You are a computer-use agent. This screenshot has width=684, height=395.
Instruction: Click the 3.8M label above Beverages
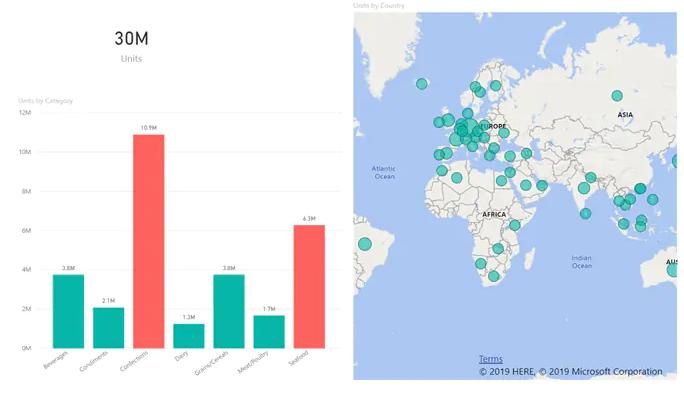(68, 268)
